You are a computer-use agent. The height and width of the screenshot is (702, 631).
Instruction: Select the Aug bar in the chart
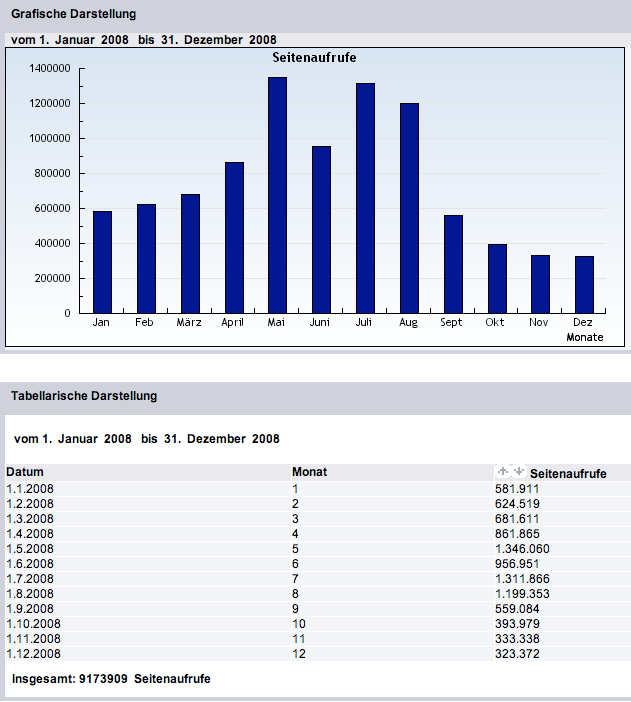pos(409,208)
